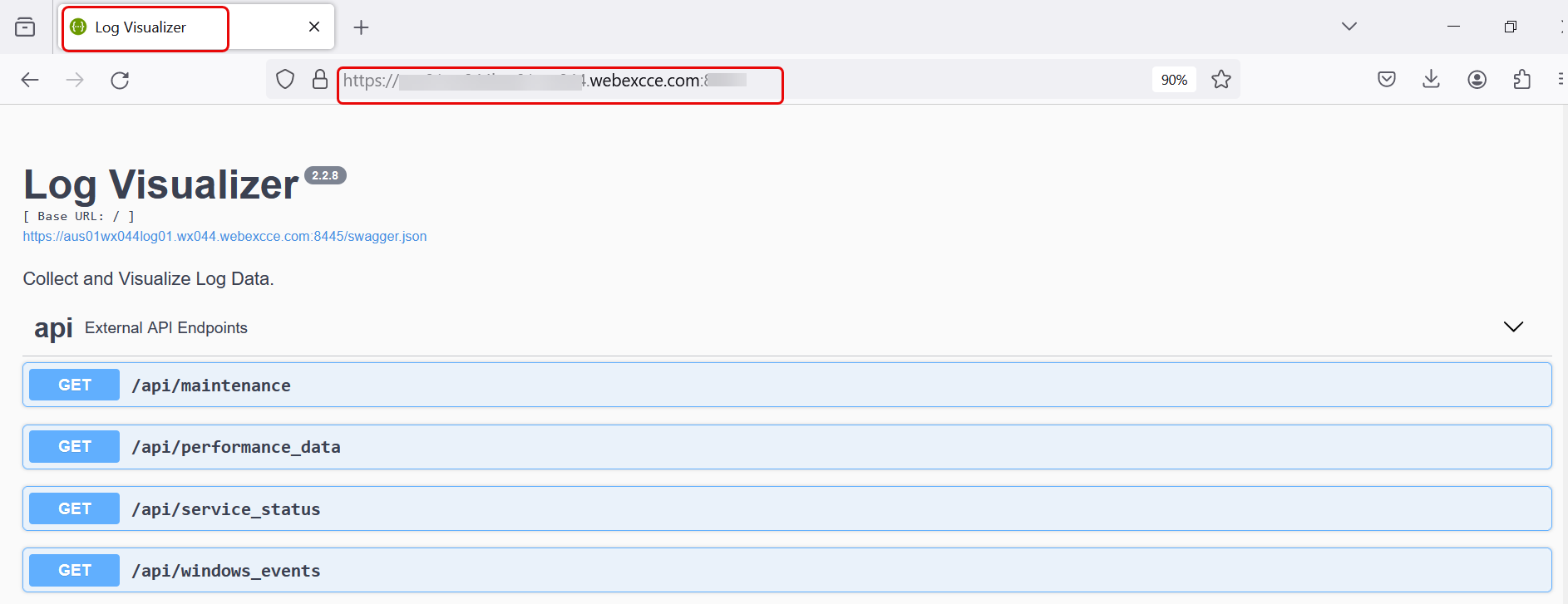This screenshot has width=1568, height=604.
Task: Select the 'Collect and Visualize Log Data.' text
Action: pyautogui.click(x=148, y=279)
